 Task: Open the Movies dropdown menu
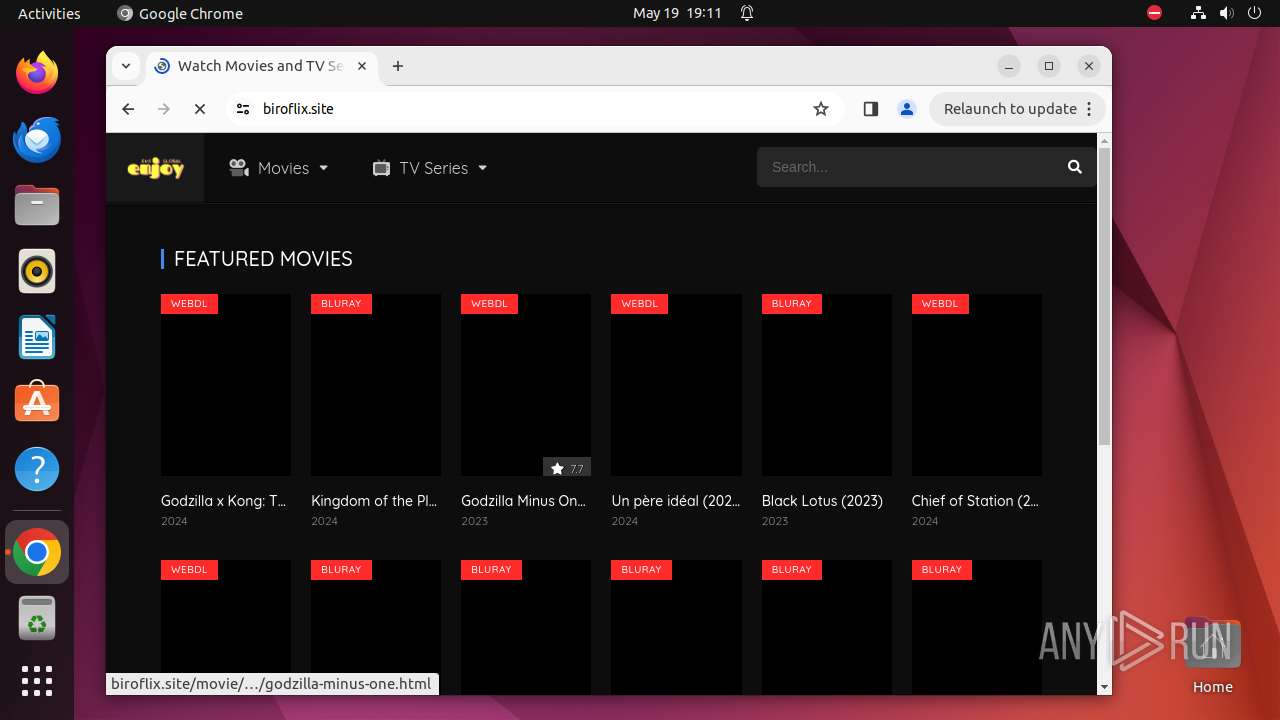coord(278,168)
